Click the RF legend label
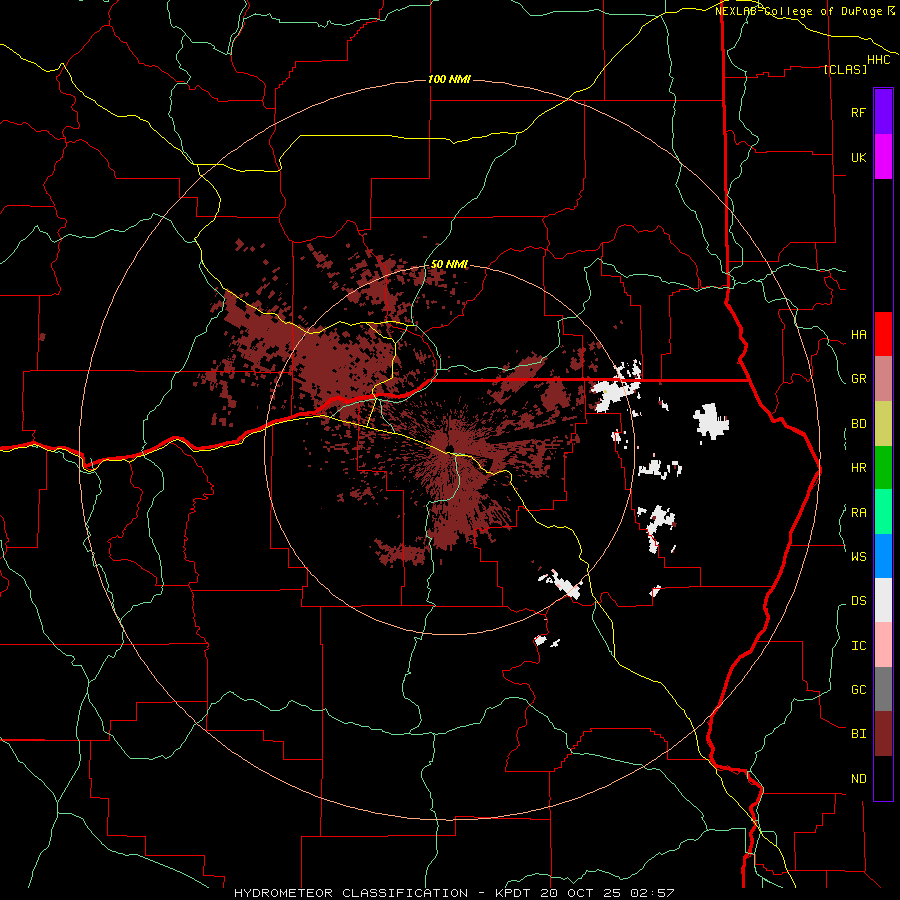 pos(858,112)
